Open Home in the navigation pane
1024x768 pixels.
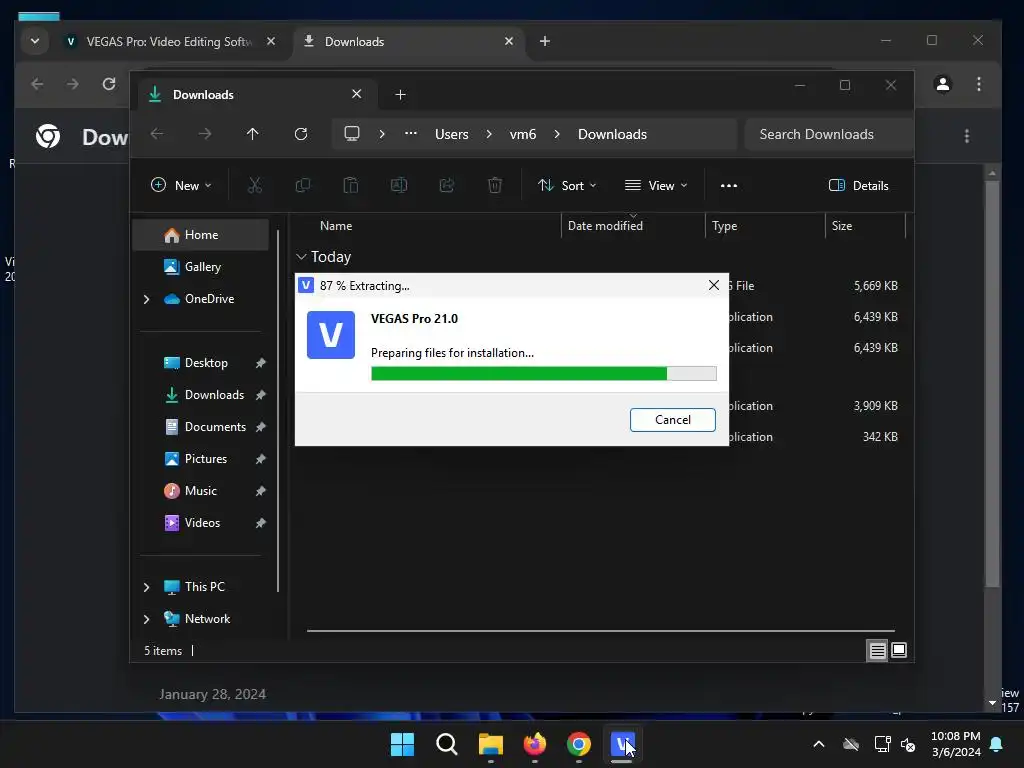click(x=200, y=235)
